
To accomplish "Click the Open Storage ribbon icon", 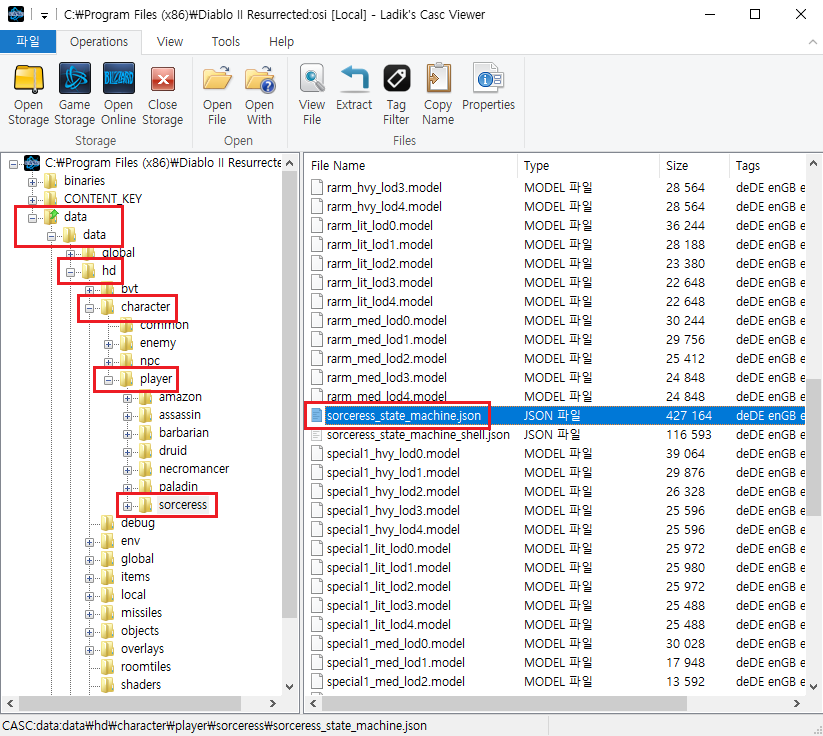I will coord(28,79).
